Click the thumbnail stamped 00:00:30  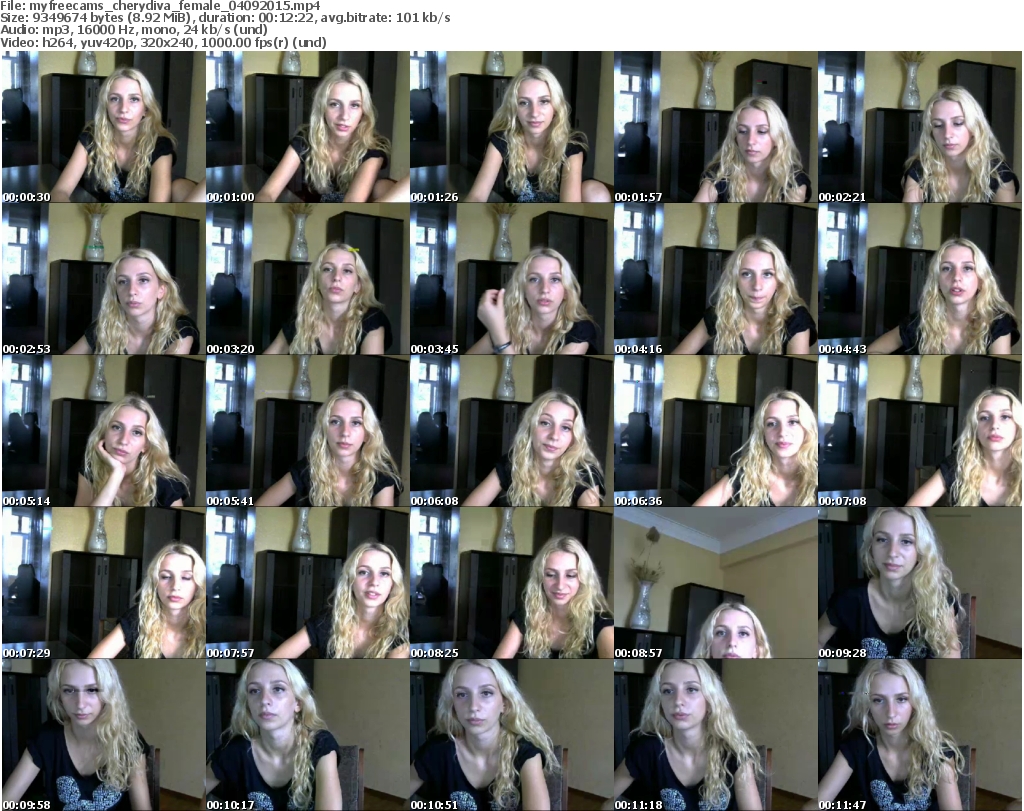[103, 127]
